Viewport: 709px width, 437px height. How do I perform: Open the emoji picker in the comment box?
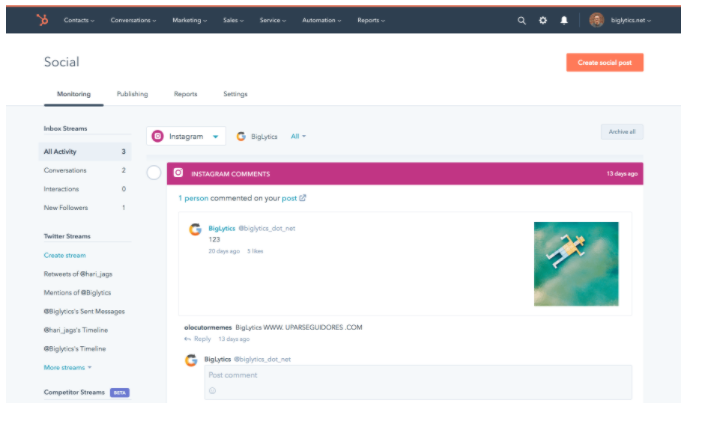point(212,390)
